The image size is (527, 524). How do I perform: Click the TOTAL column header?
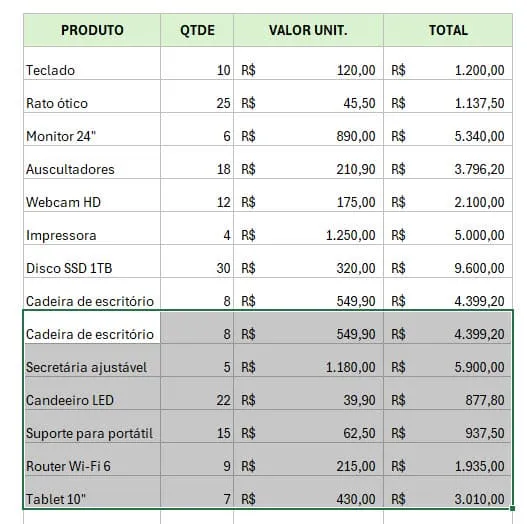(x=448, y=30)
